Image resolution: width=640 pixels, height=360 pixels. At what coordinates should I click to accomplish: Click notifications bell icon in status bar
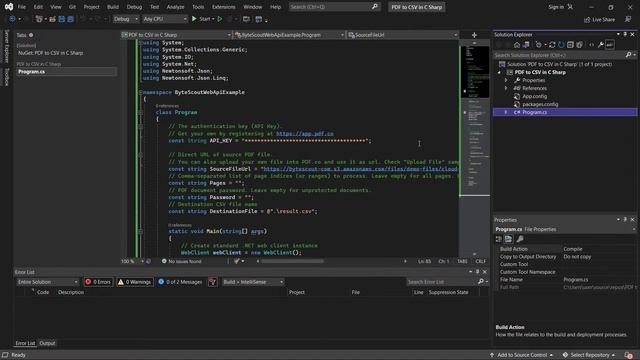(629, 355)
